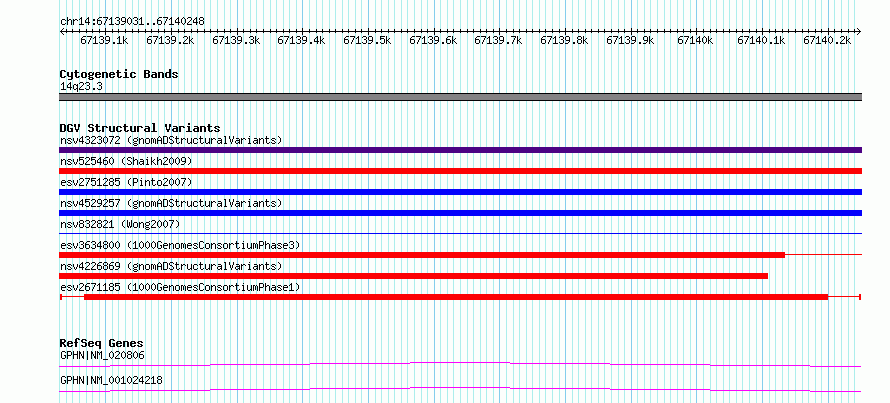Open the nsv4323072 variant label
The image size is (890, 403).
(x=171, y=140)
